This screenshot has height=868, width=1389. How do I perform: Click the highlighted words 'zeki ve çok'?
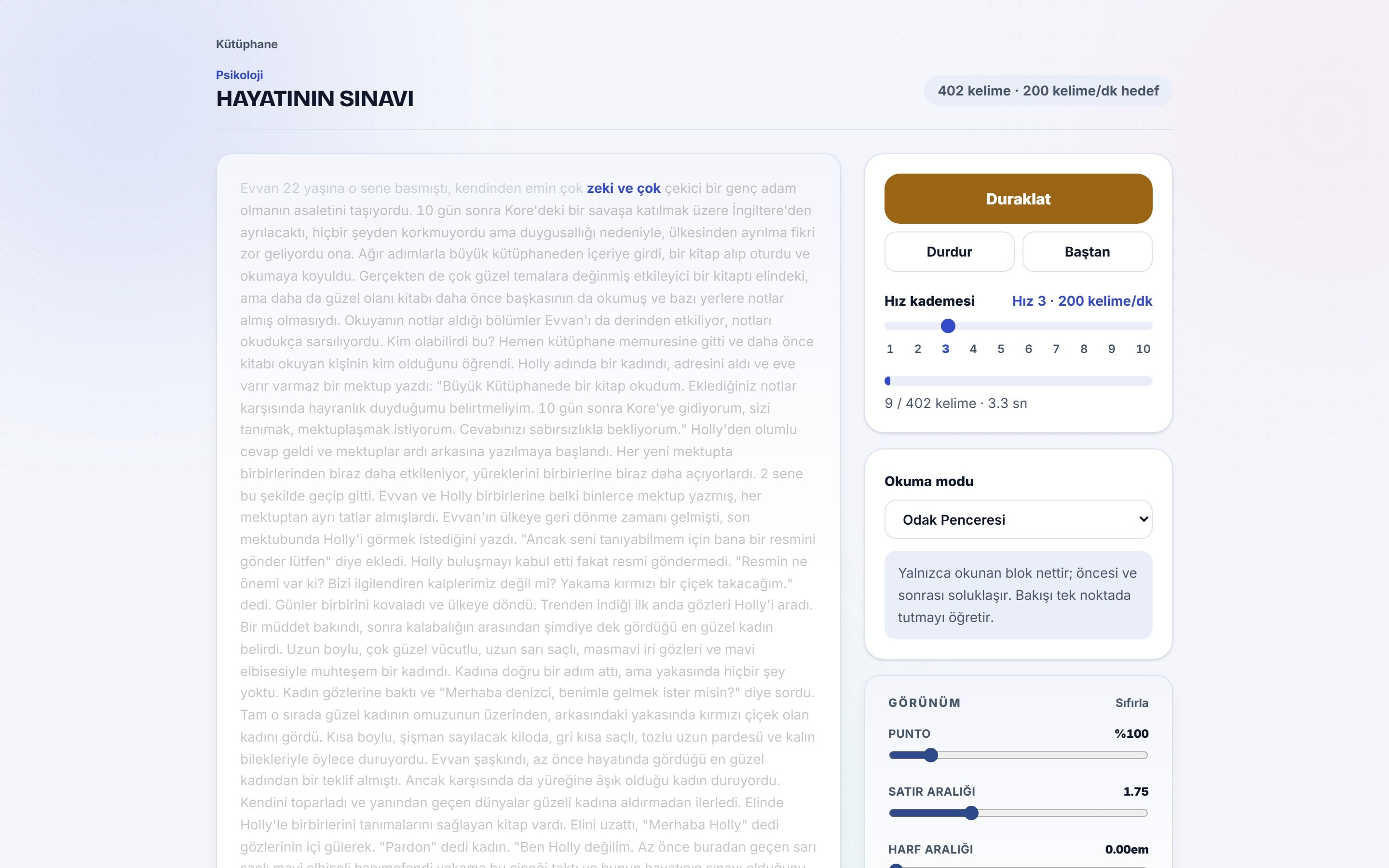pos(623,188)
